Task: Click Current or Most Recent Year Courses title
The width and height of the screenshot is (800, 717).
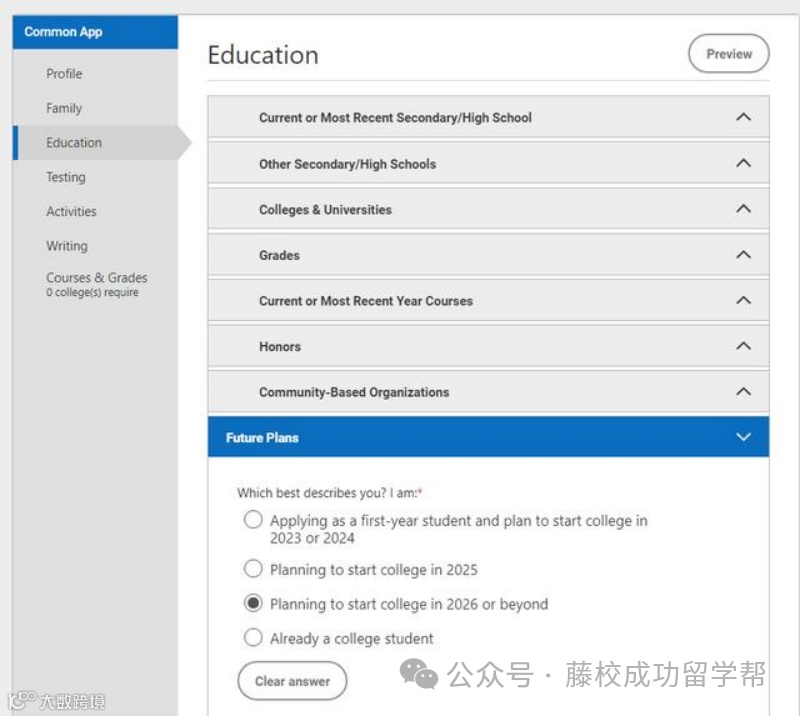Action: (x=366, y=301)
